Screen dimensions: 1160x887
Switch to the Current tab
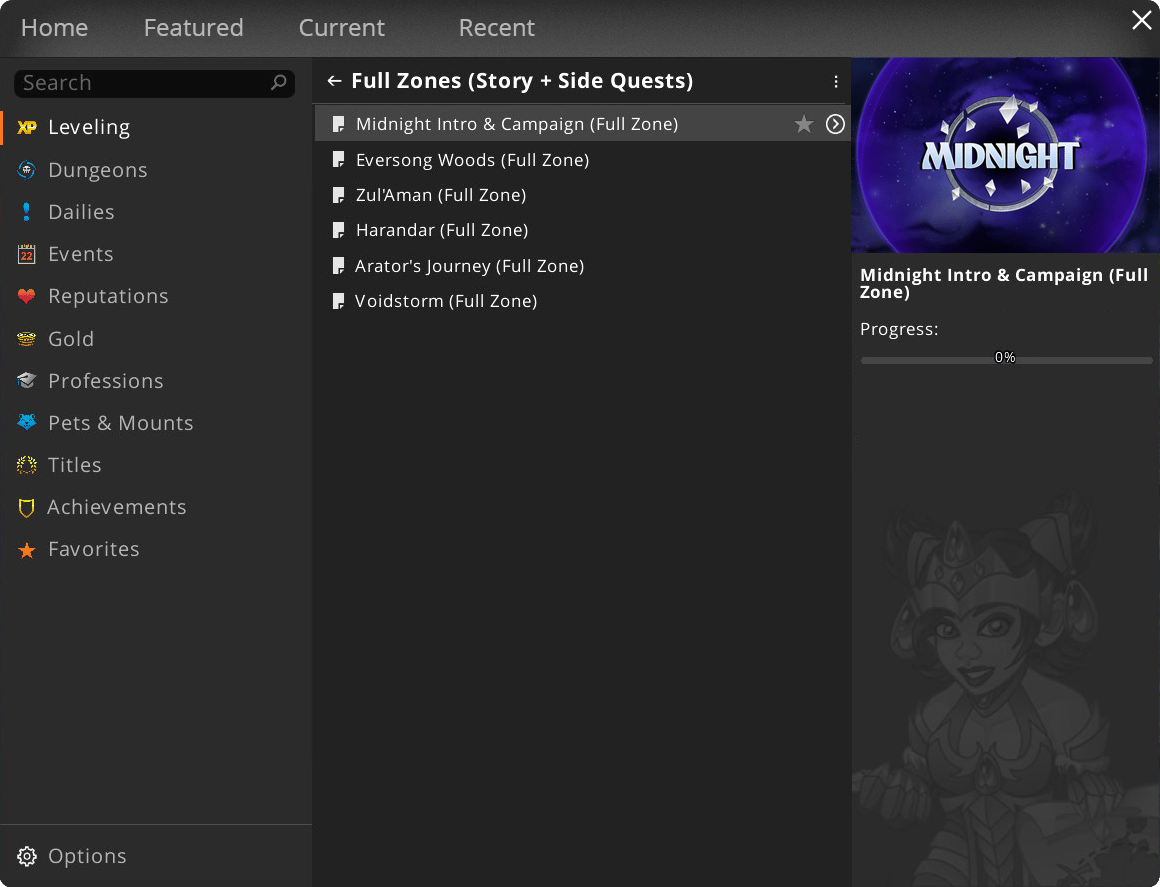click(x=342, y=27)
